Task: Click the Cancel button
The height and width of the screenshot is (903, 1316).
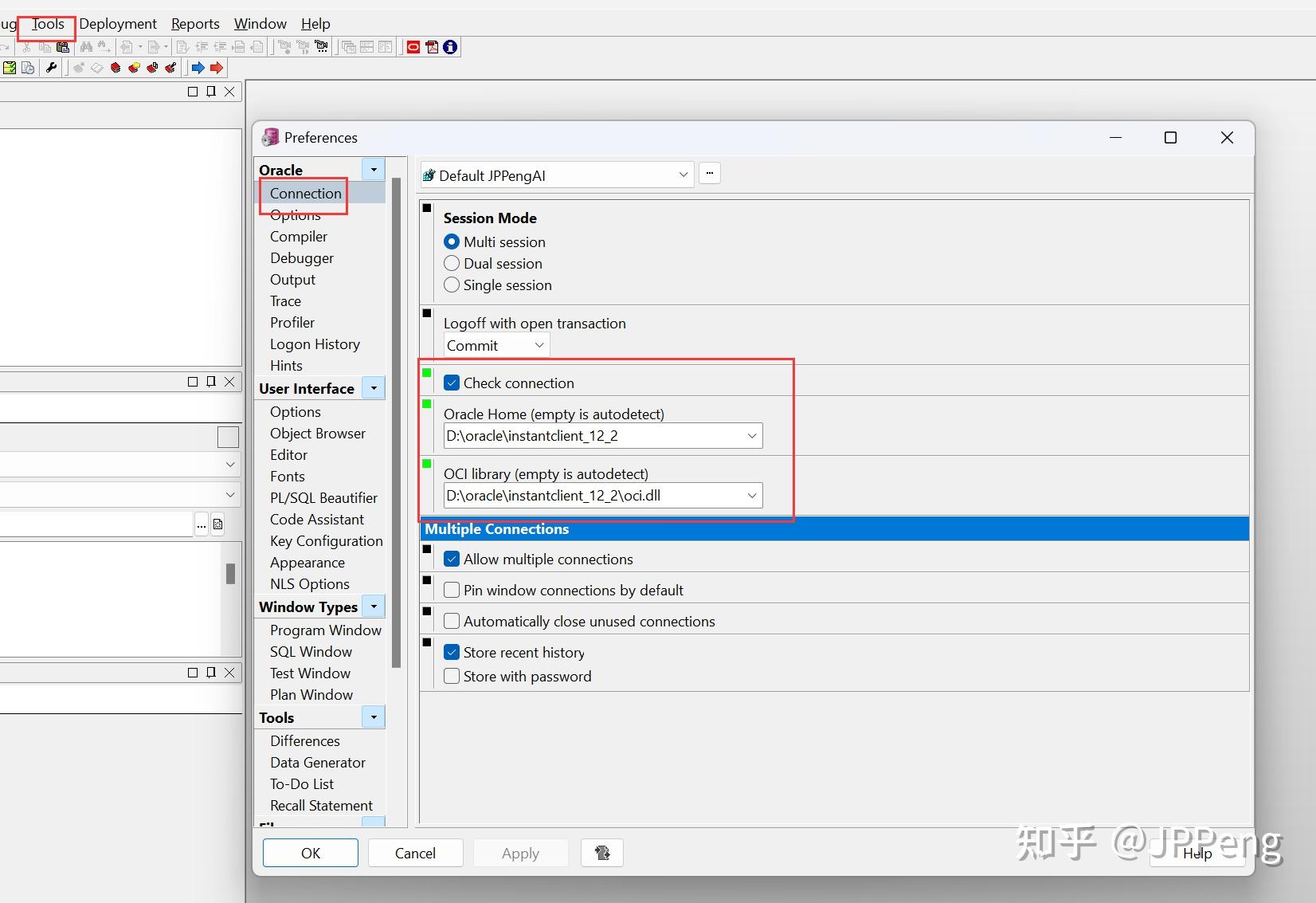Action: pos(414,853)
